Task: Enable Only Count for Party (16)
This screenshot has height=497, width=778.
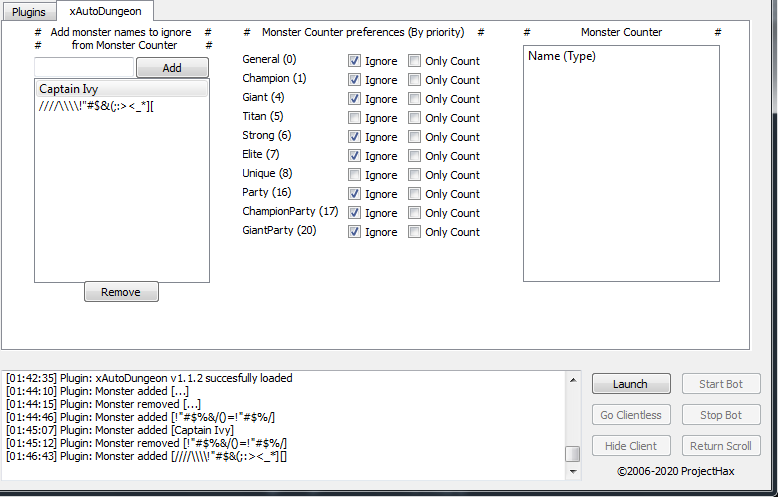Action: [x=415, y=194]
